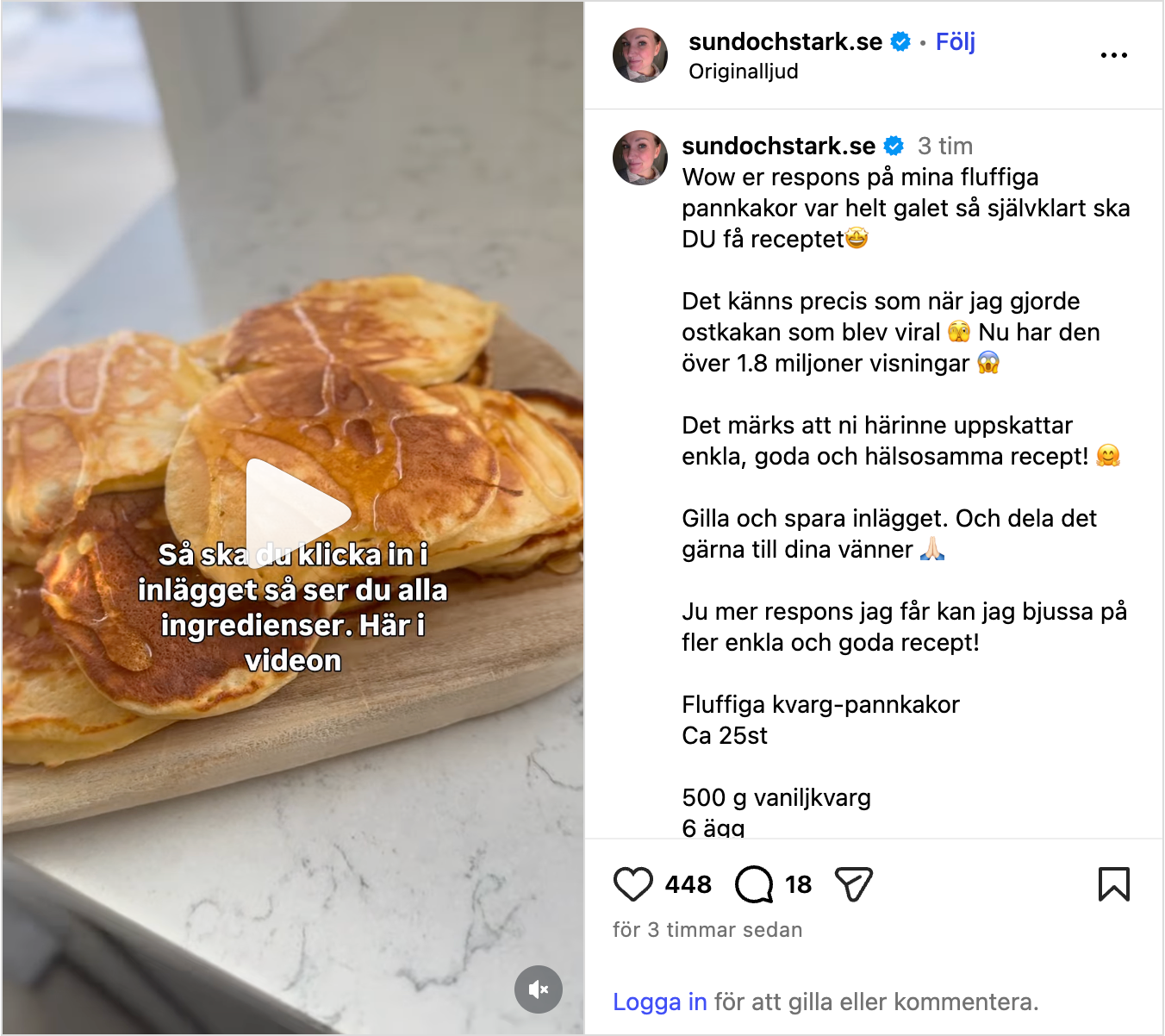
Task: Open the header profile picture of sundochstark.se
Action: click(640, 55)
